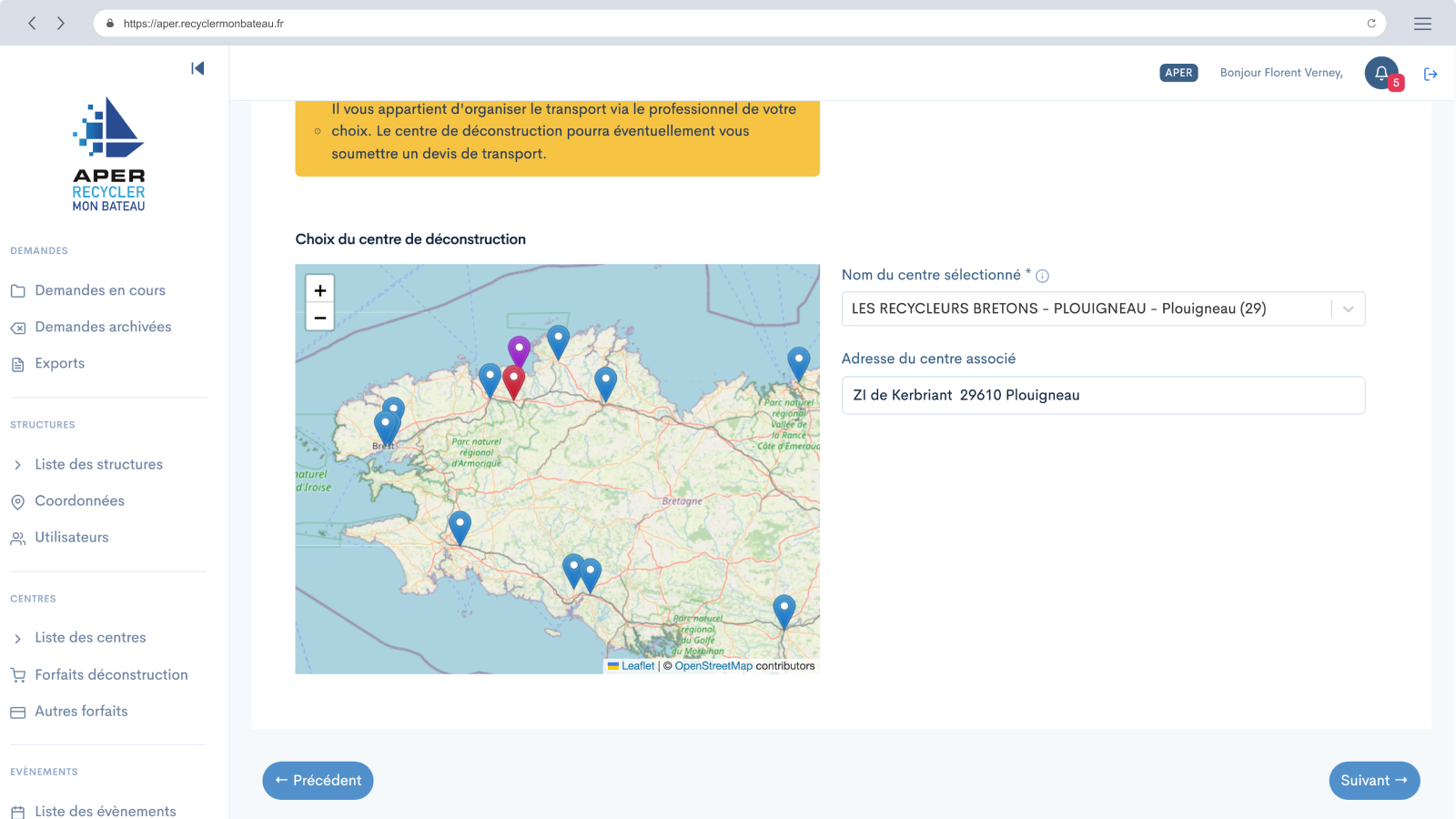Image resolution: width=1456 pixels, height=819 pixels.
Task: Go back with browser back arrow
Action: [x=32, y=23]
